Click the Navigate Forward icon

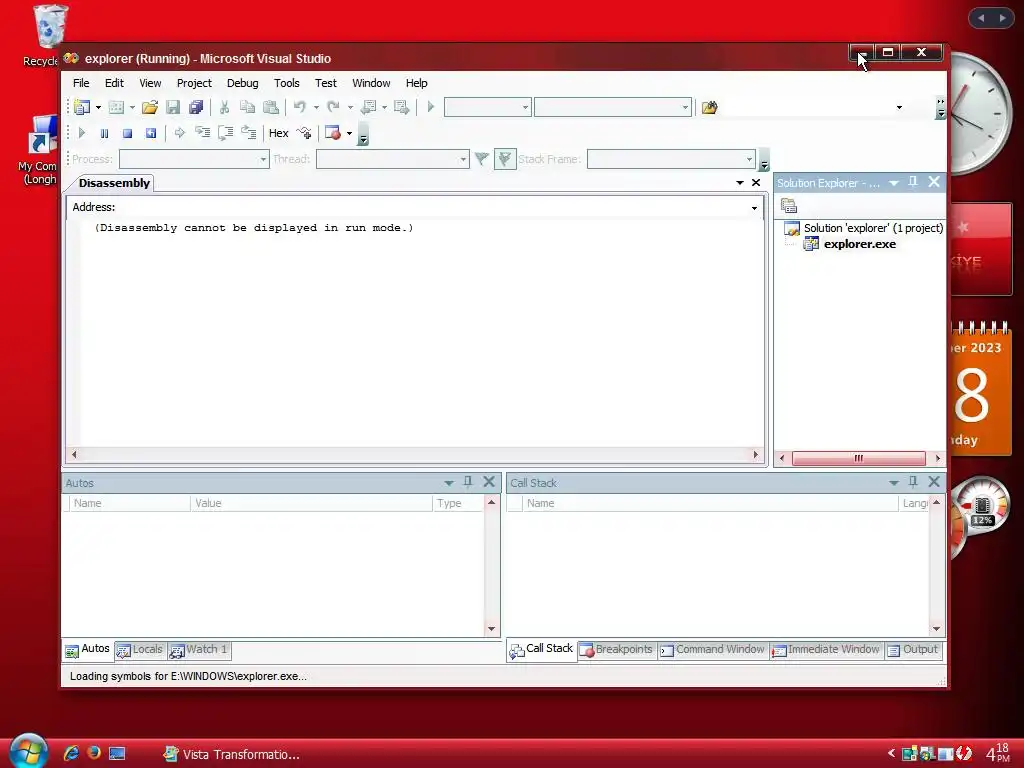[401, 107]
